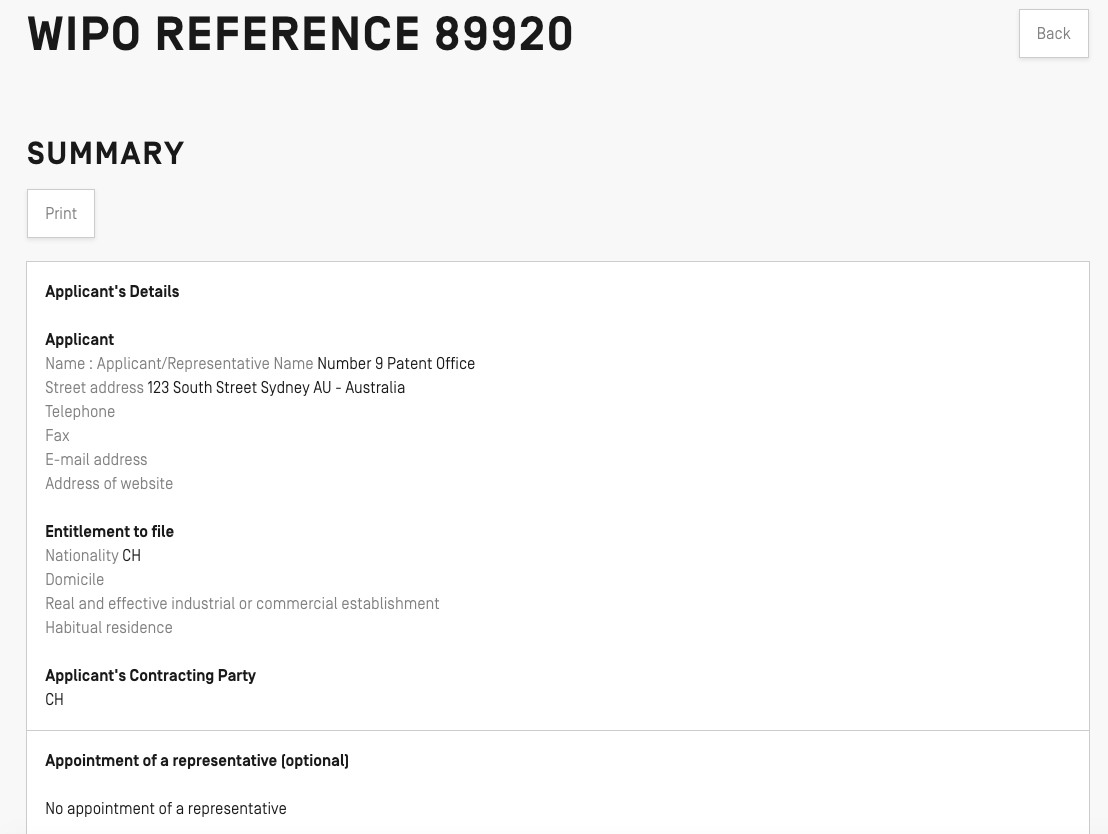Click the CH value under Contracting Party

pyautogui.click(x=55, y=700)
